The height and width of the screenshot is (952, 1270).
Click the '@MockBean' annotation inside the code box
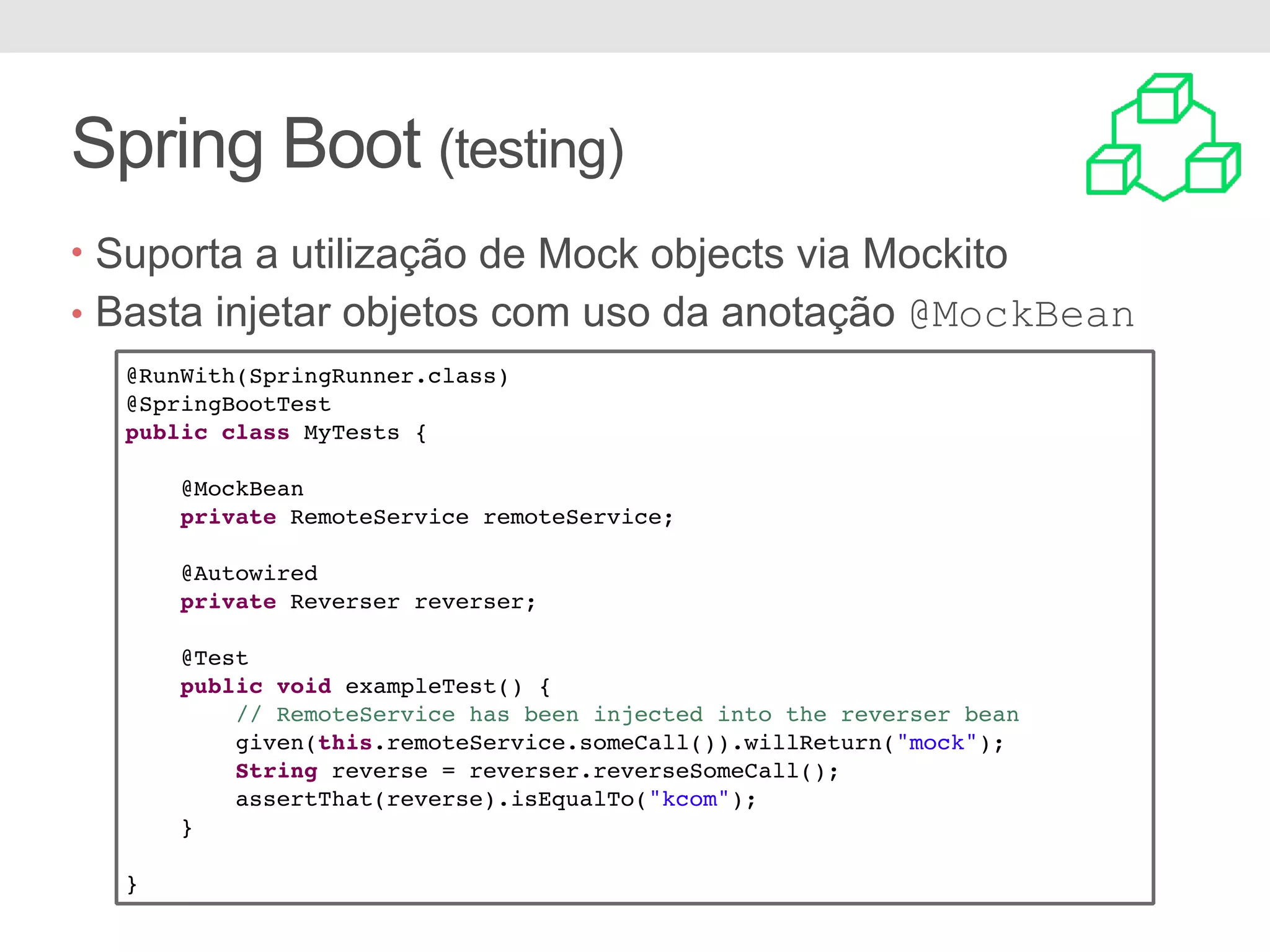point(242,489)
